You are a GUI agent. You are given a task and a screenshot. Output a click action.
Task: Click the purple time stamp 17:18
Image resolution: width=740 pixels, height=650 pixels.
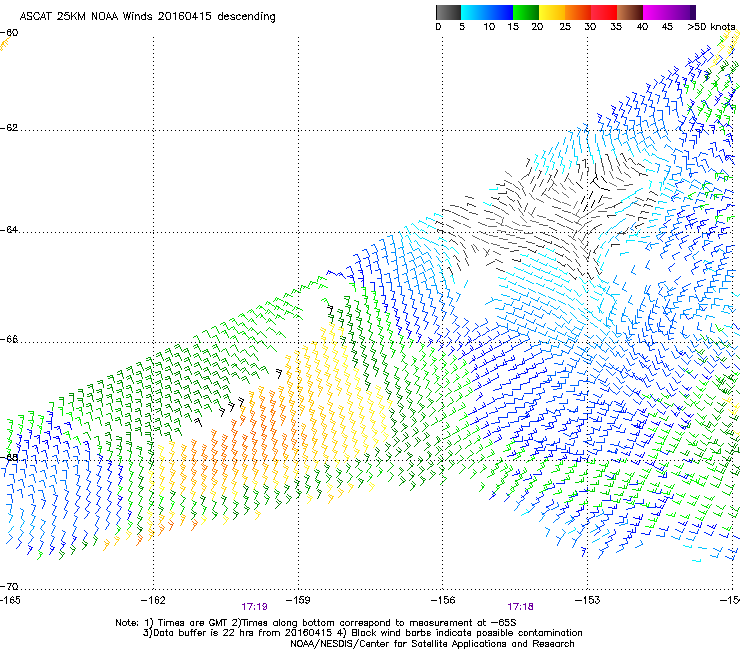pos(521,607)
